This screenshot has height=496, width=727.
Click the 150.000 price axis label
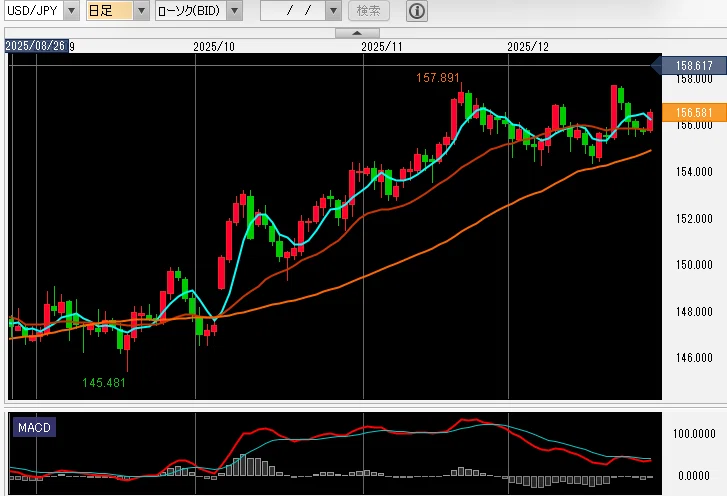pos(694,265)
